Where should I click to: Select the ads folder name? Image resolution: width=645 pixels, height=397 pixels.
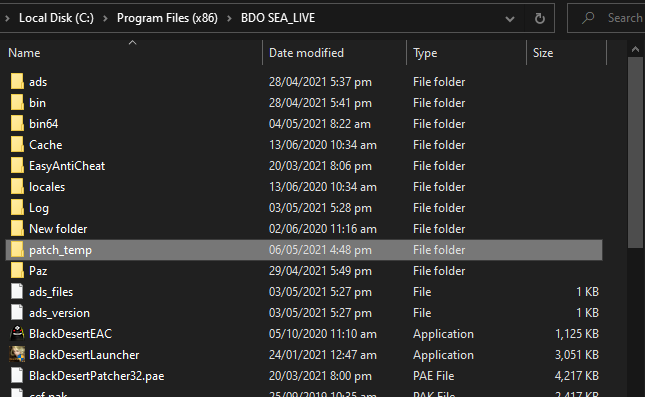[x=38, y=82]
